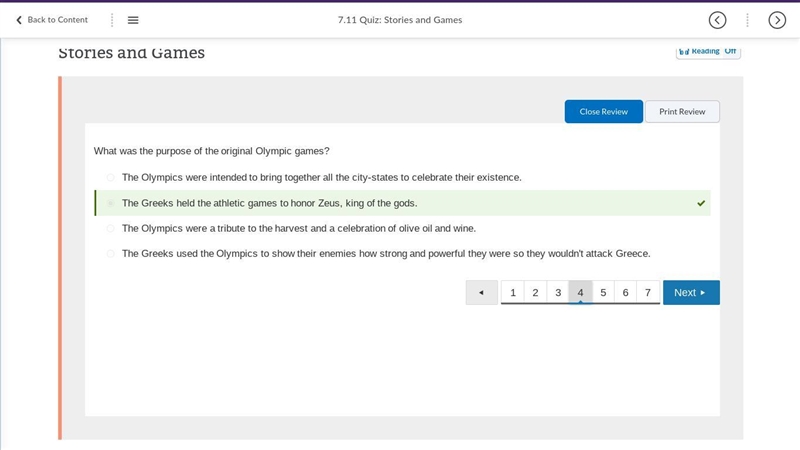Screen dimensions: 800x450
Task: Close the quiz review
Action: [x=604, y=111]
